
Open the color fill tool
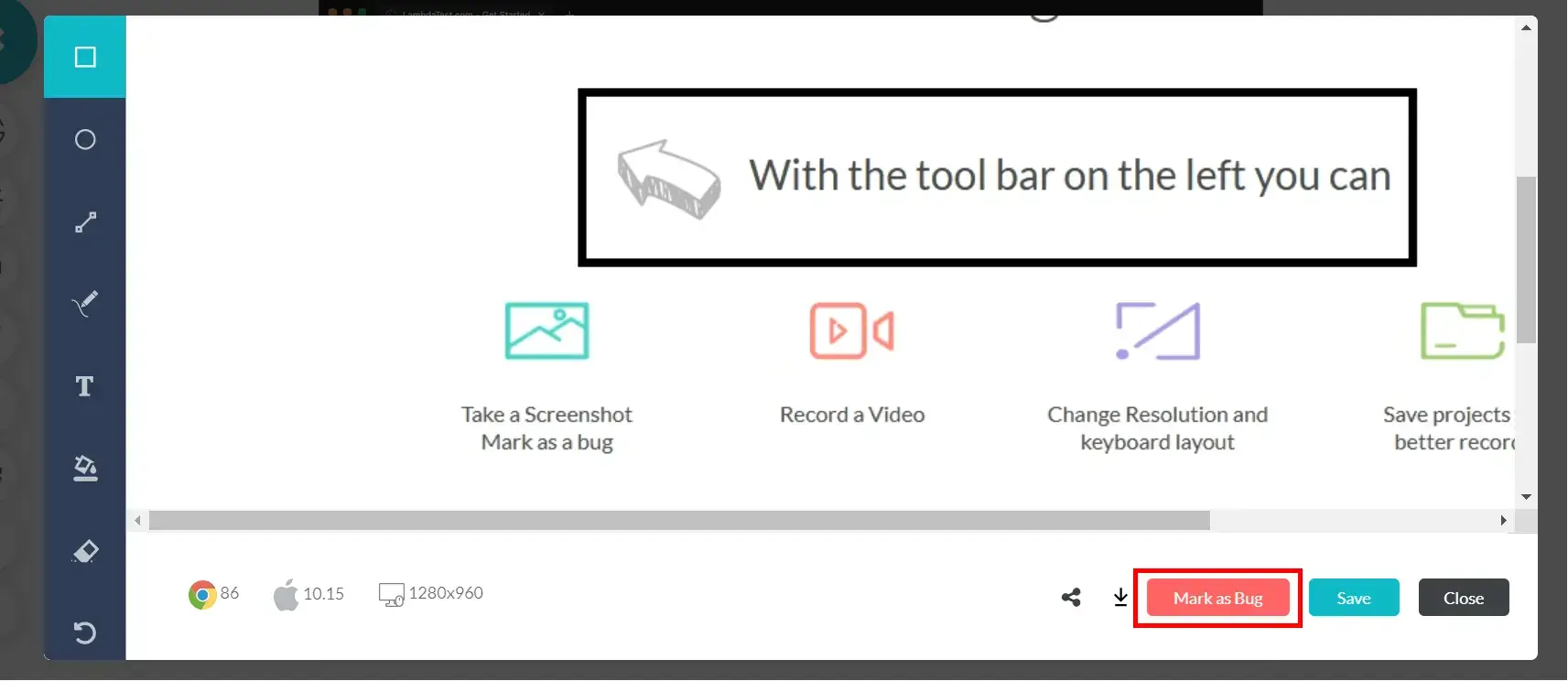click(x=85, y=469)
